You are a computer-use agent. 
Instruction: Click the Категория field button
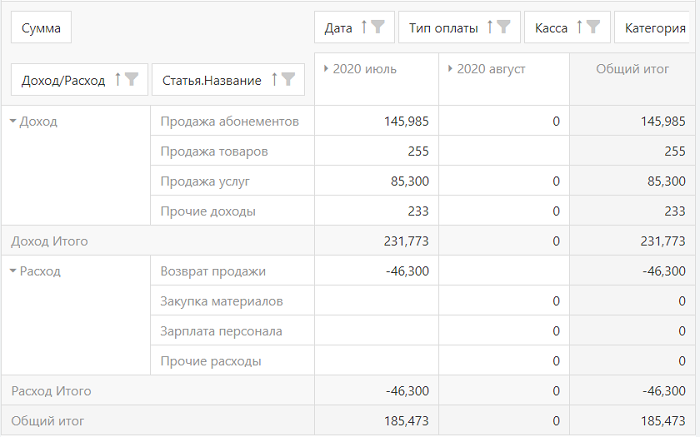(x=652, y=28)
